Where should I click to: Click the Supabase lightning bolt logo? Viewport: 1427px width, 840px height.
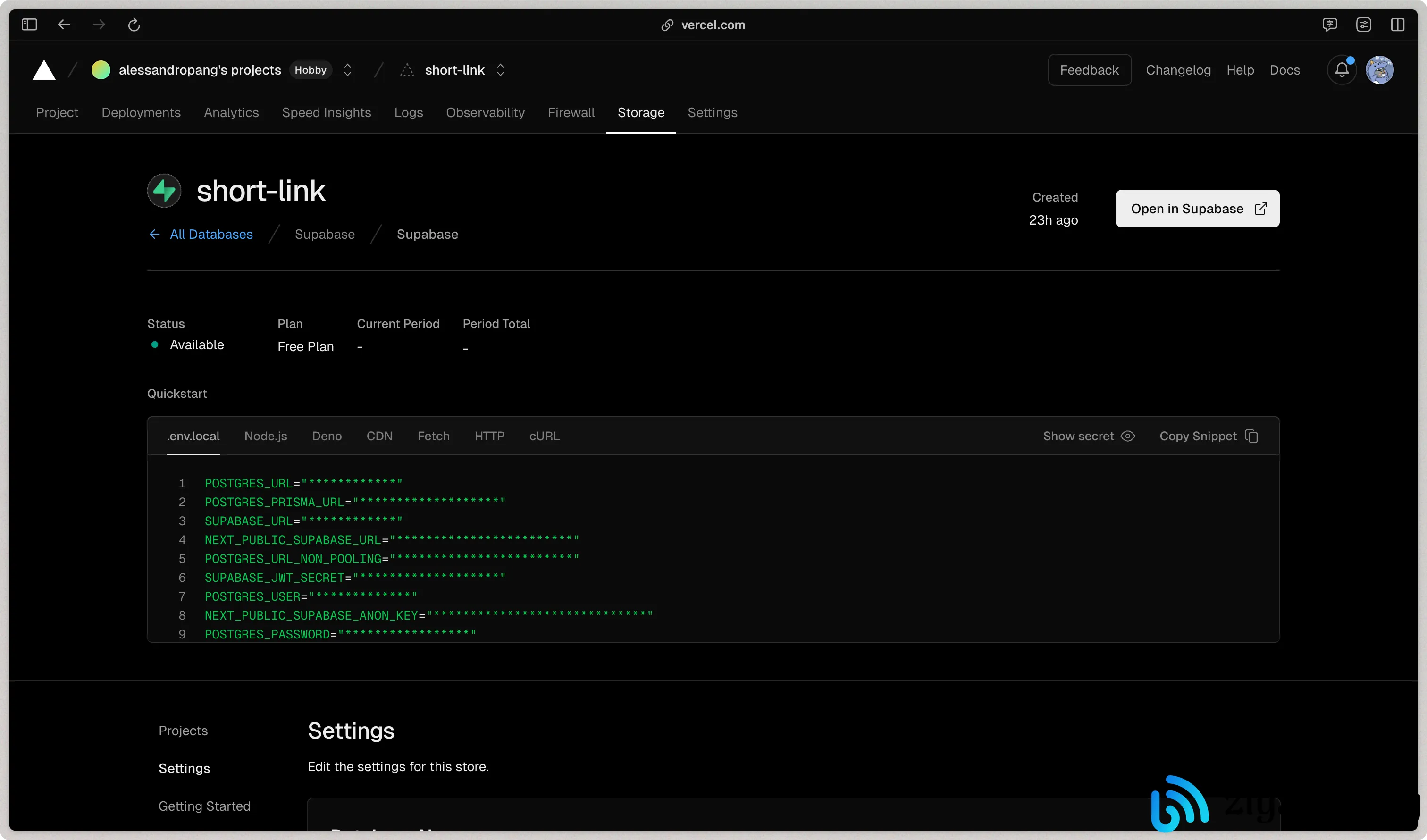(x=164, y=190)
